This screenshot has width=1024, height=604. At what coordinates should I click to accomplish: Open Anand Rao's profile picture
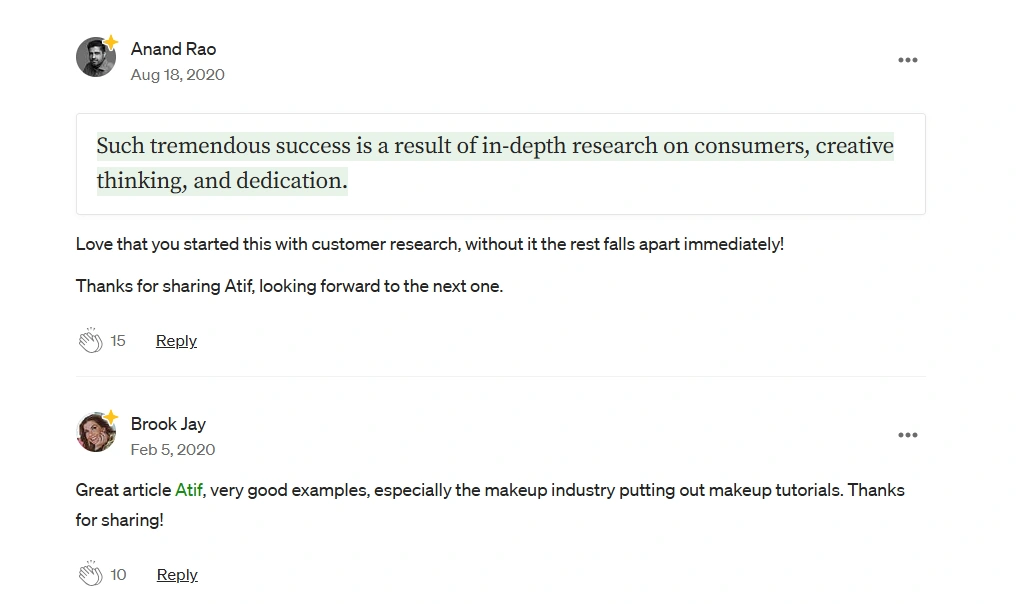pyautogui.click(x=95, y=57)
